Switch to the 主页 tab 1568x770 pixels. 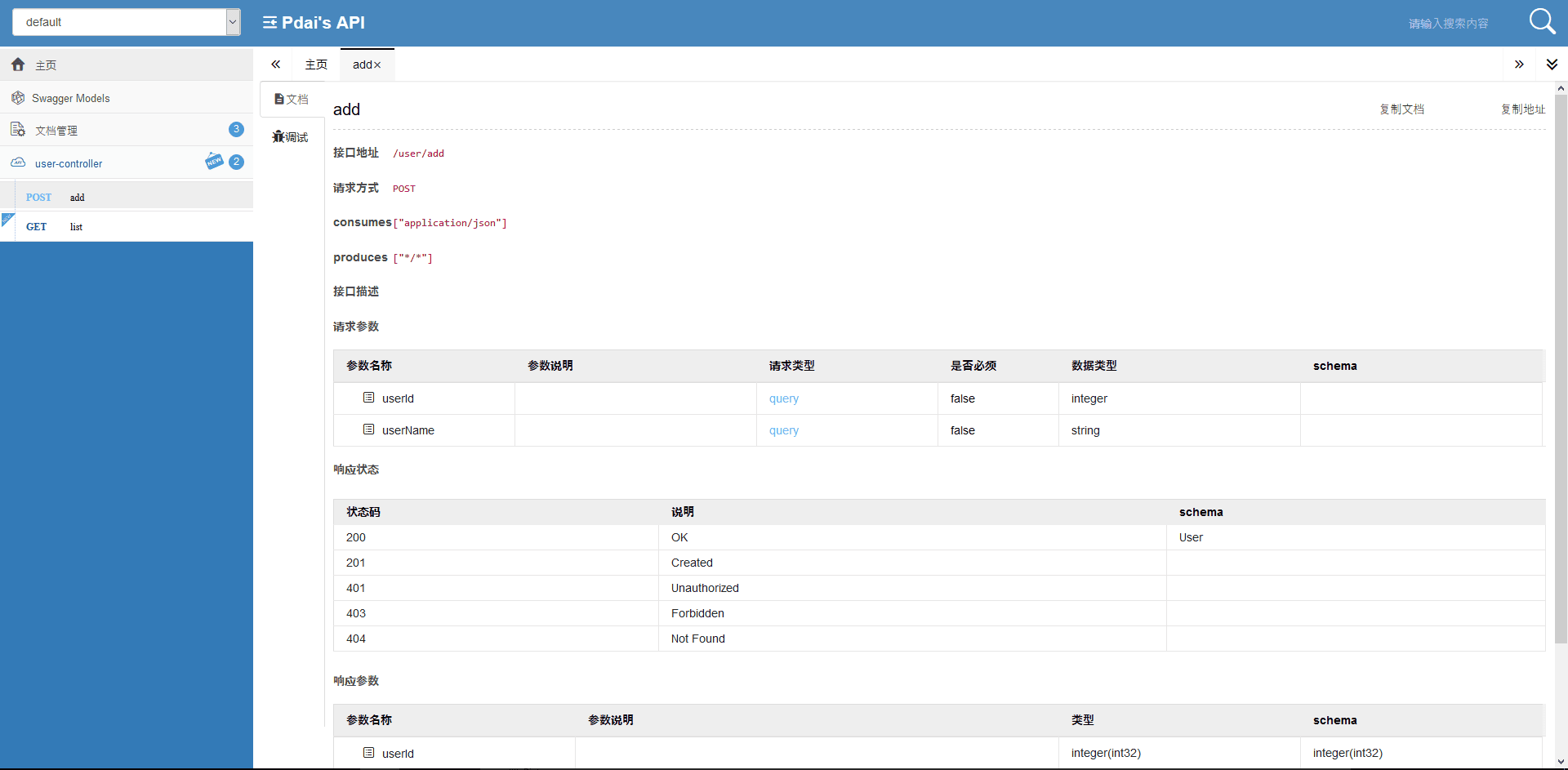coord(316,65)
